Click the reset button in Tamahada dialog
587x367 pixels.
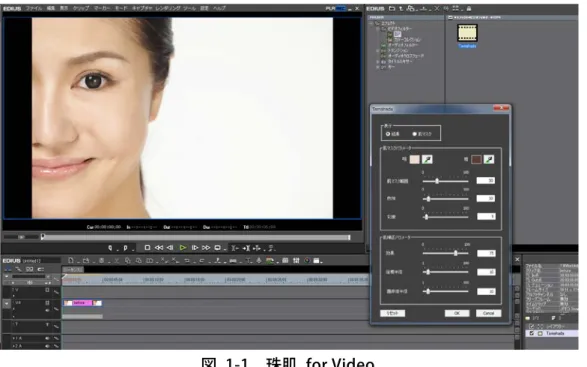392,313
